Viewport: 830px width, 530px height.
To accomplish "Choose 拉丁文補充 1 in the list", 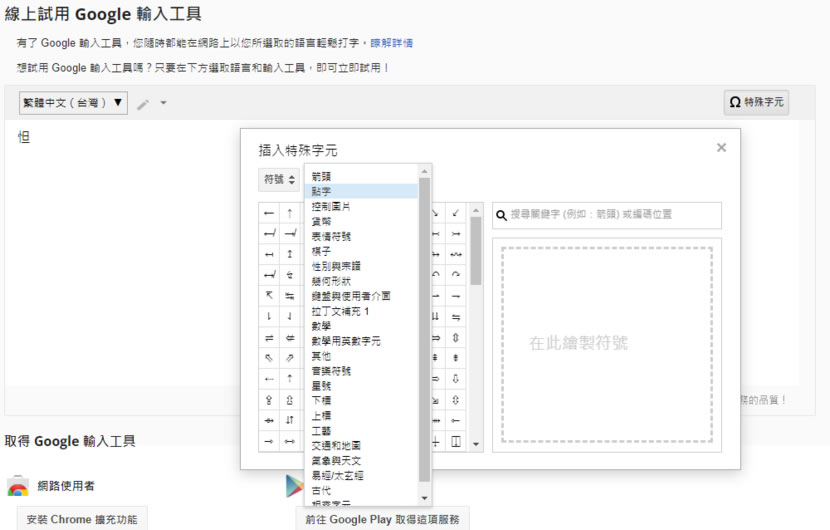I will (361, 311).
